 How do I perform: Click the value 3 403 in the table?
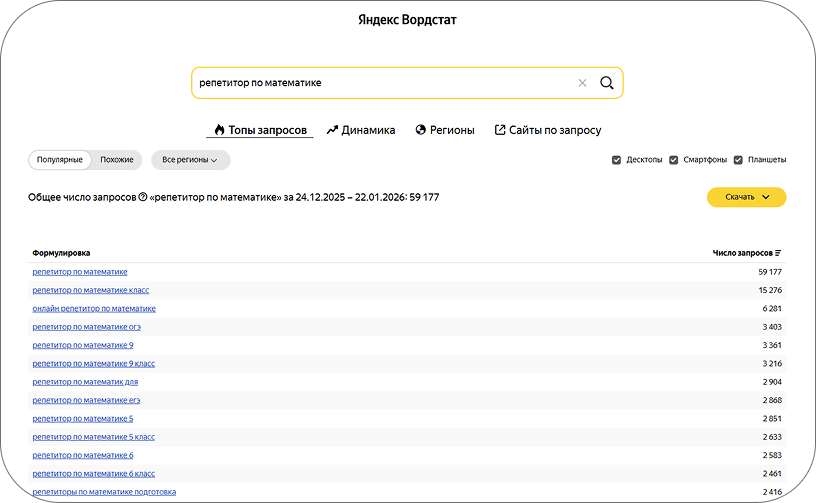(772, 327)
